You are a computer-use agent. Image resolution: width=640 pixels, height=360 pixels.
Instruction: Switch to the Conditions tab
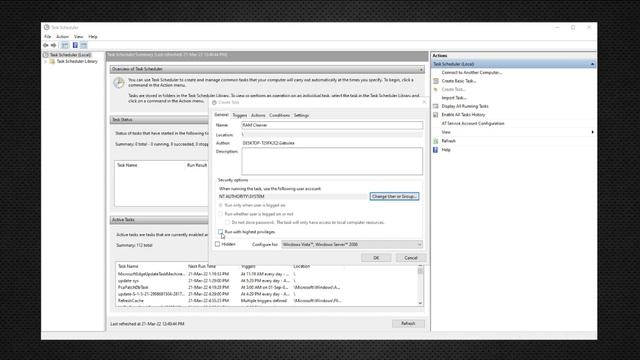[280, 116]
